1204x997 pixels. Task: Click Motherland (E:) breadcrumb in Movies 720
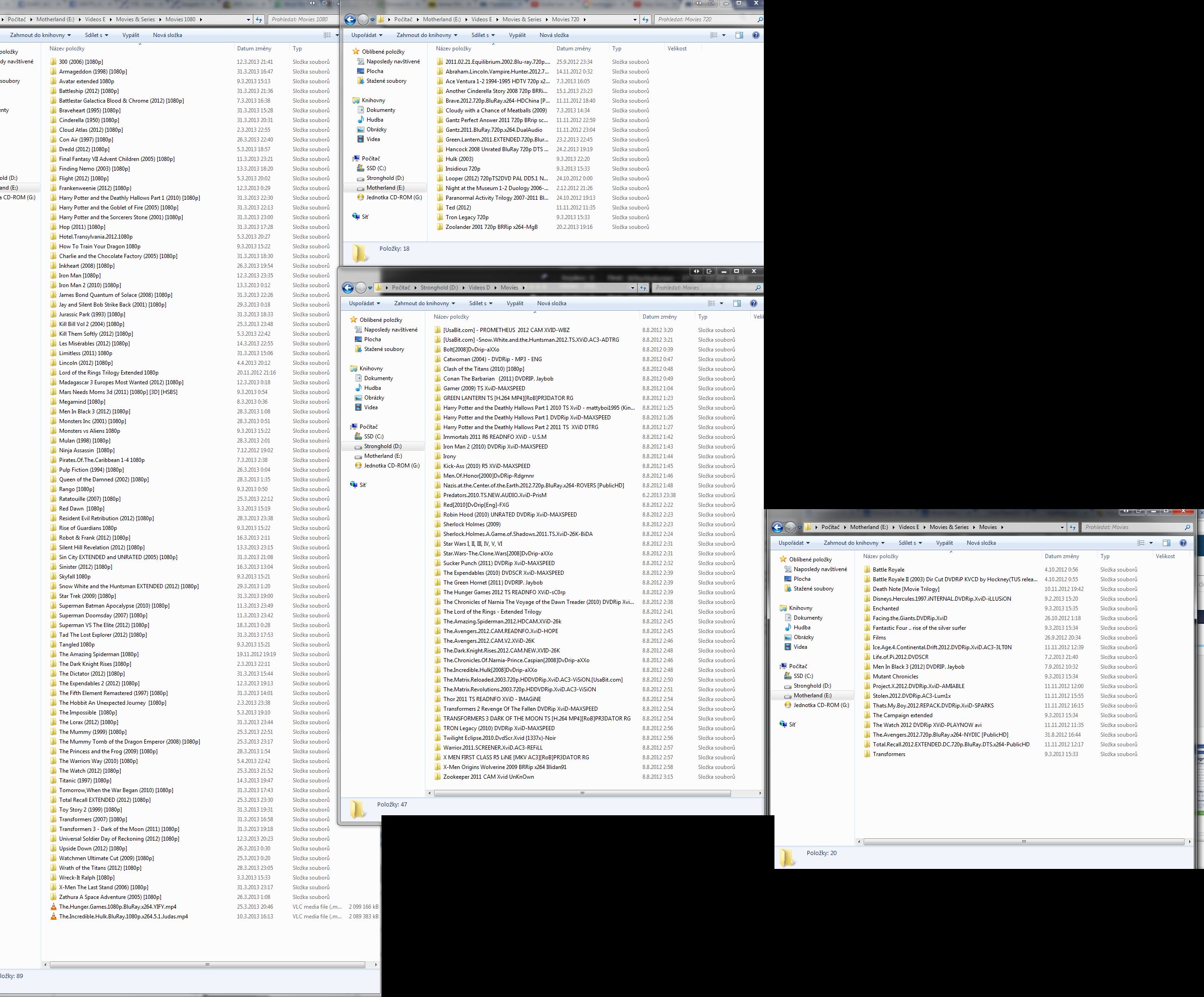pos(442,19)
